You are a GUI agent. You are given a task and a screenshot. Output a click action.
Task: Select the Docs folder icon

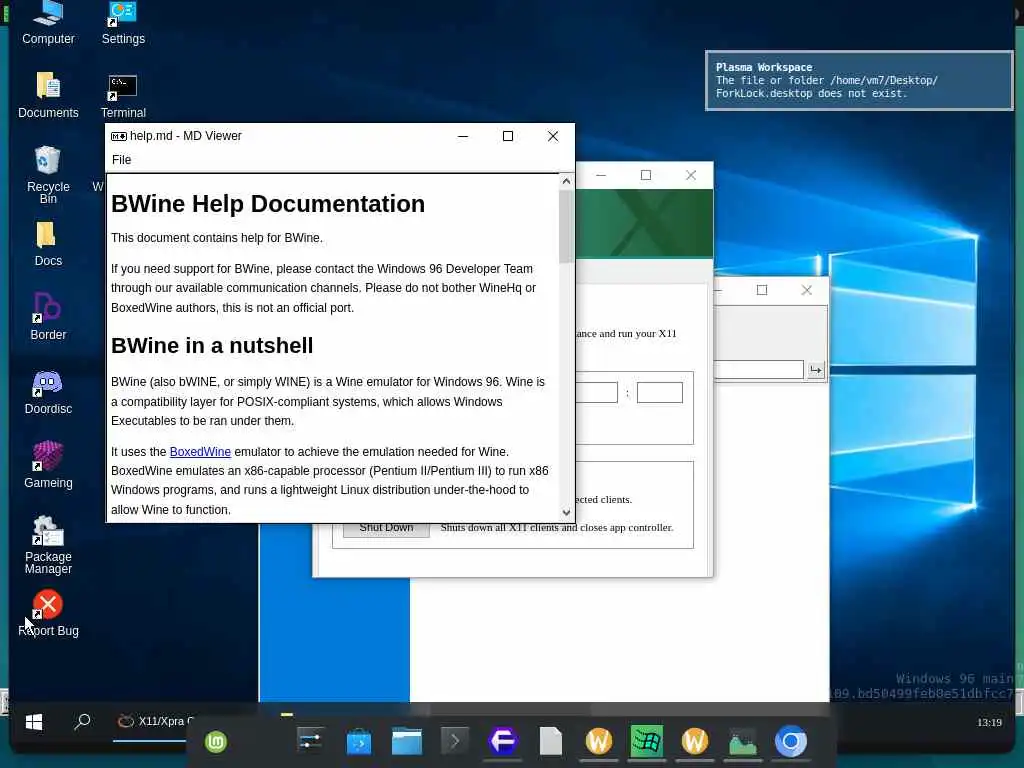click(48, 244)
